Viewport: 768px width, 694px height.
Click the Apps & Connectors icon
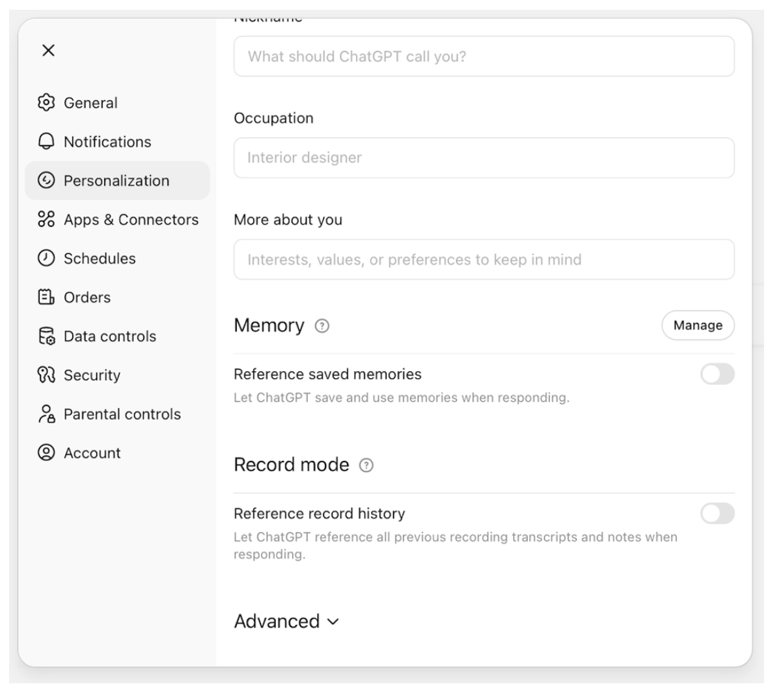pos(46,219)
